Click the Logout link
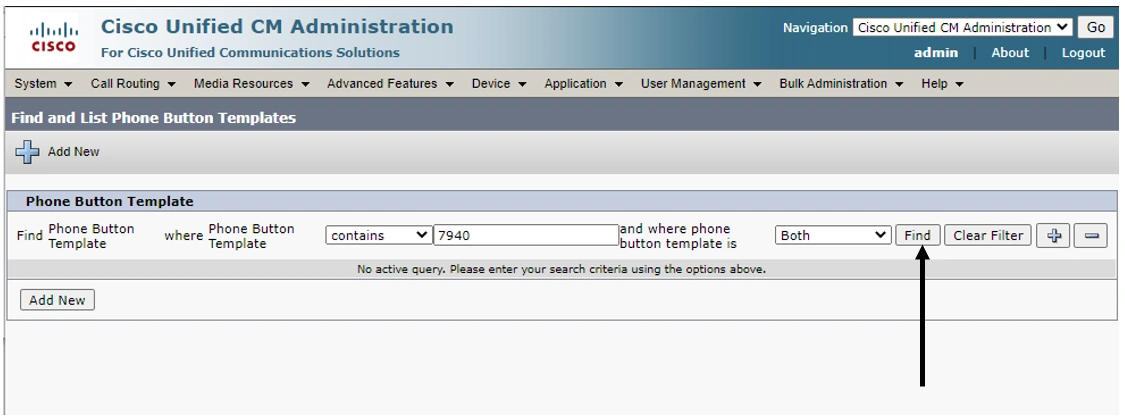The height and width of the screenshot is (418, 1125). coord(1083,53)
